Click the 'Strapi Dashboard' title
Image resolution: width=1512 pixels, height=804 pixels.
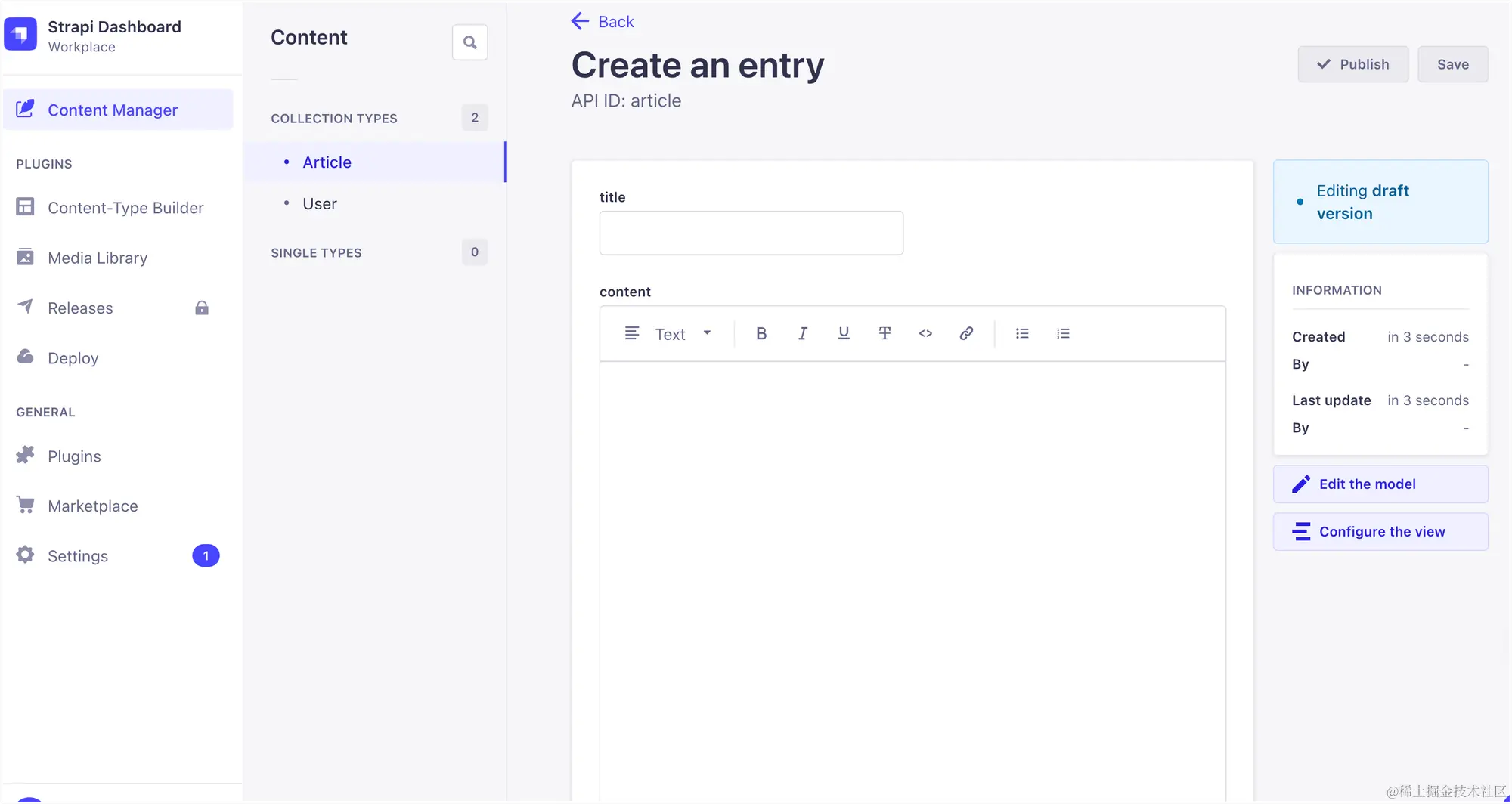[114, 26]
